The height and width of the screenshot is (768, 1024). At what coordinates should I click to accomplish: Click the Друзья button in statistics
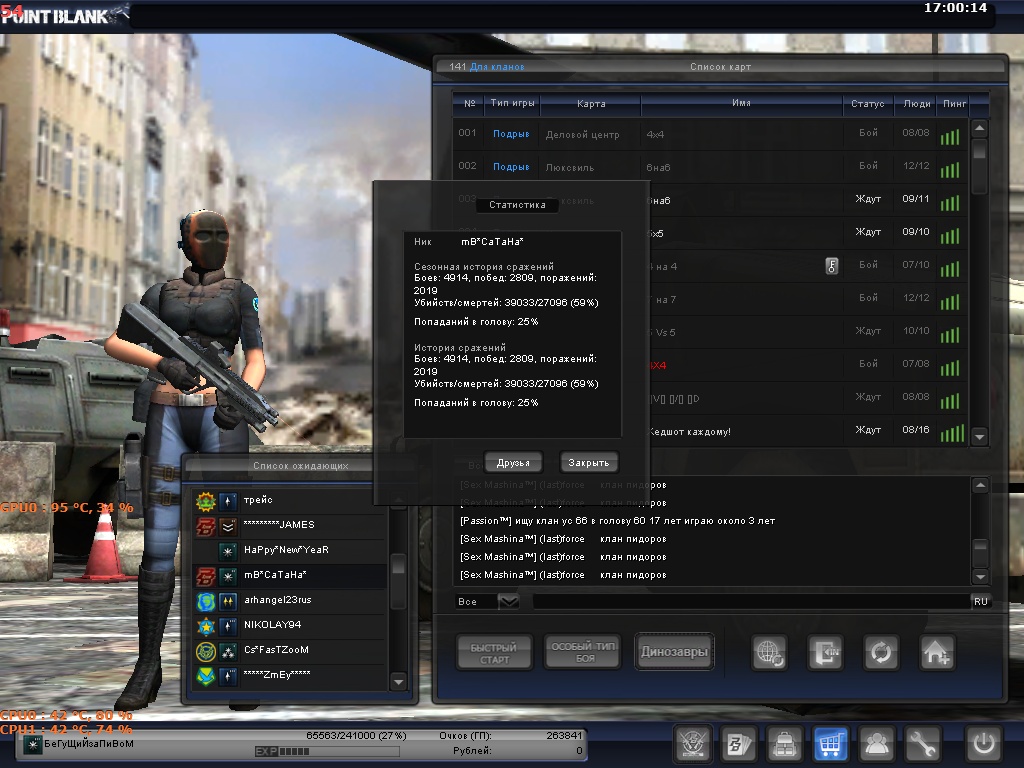pos(513,462)
